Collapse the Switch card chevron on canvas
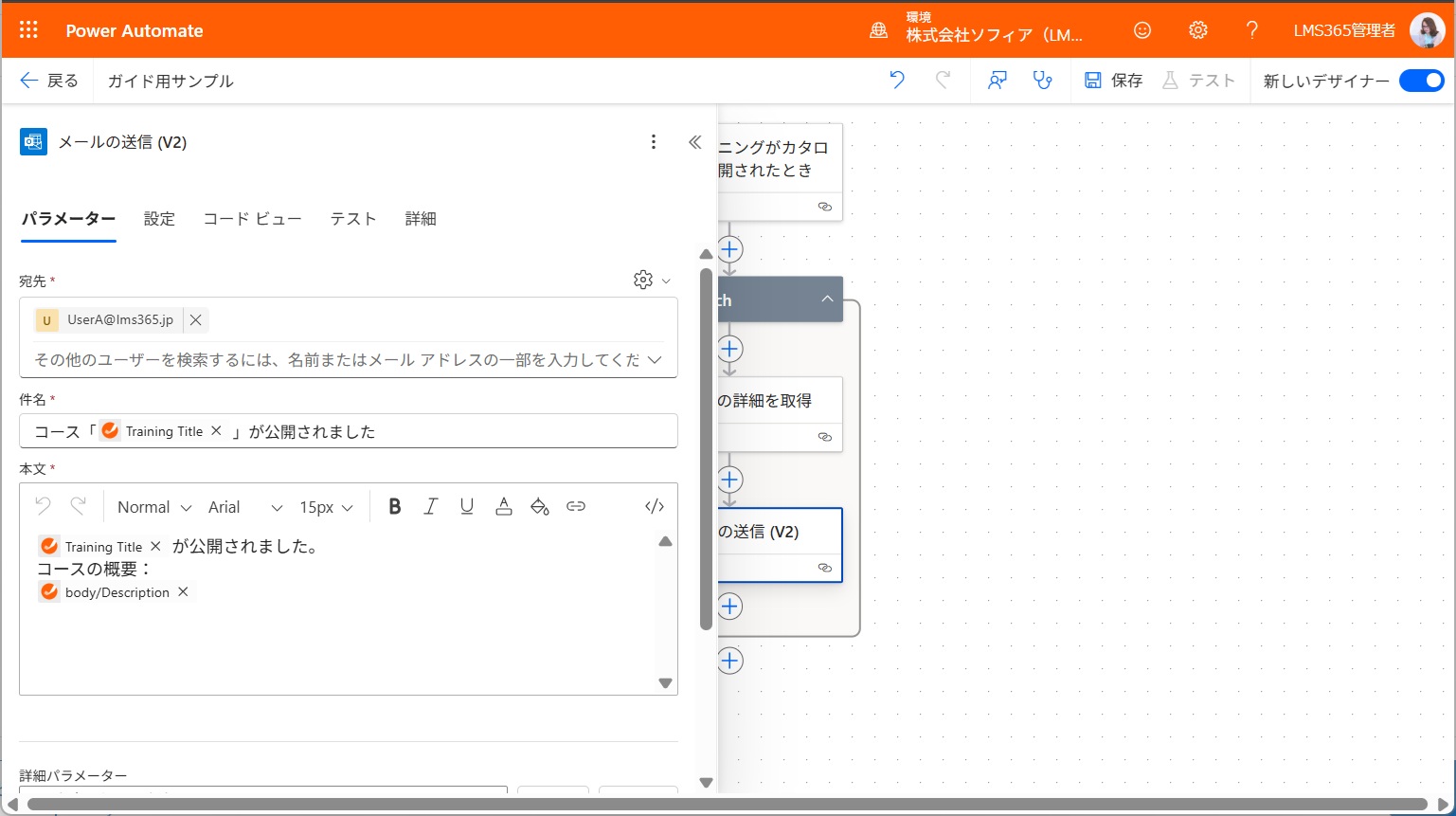This screenshot has width=1456, height=816. click(827, 299)
